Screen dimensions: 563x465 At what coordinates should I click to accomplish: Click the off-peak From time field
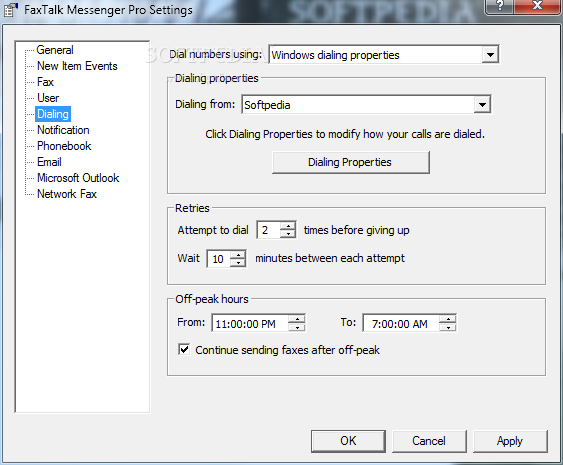(x=250, y=324)
